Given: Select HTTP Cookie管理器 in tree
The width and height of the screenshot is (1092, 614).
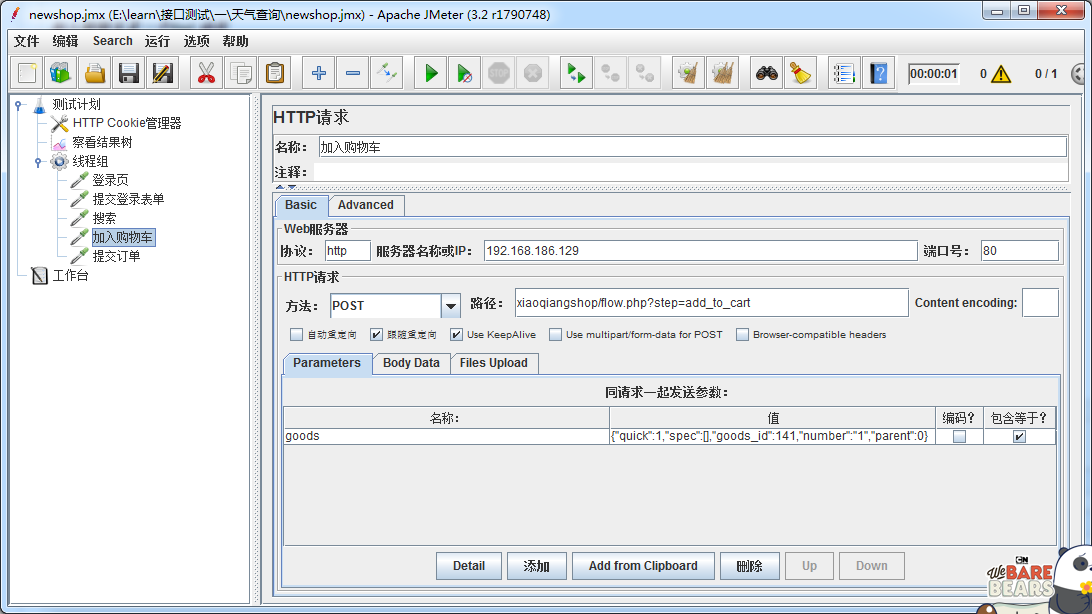Looking at the screenshot, I should tap(127, 123).
